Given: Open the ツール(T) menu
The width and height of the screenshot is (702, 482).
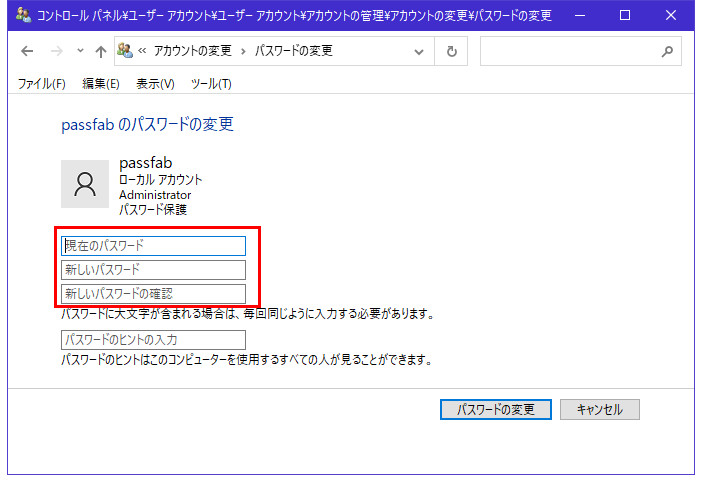Looking at the screenshot, I should pos(210,84).
